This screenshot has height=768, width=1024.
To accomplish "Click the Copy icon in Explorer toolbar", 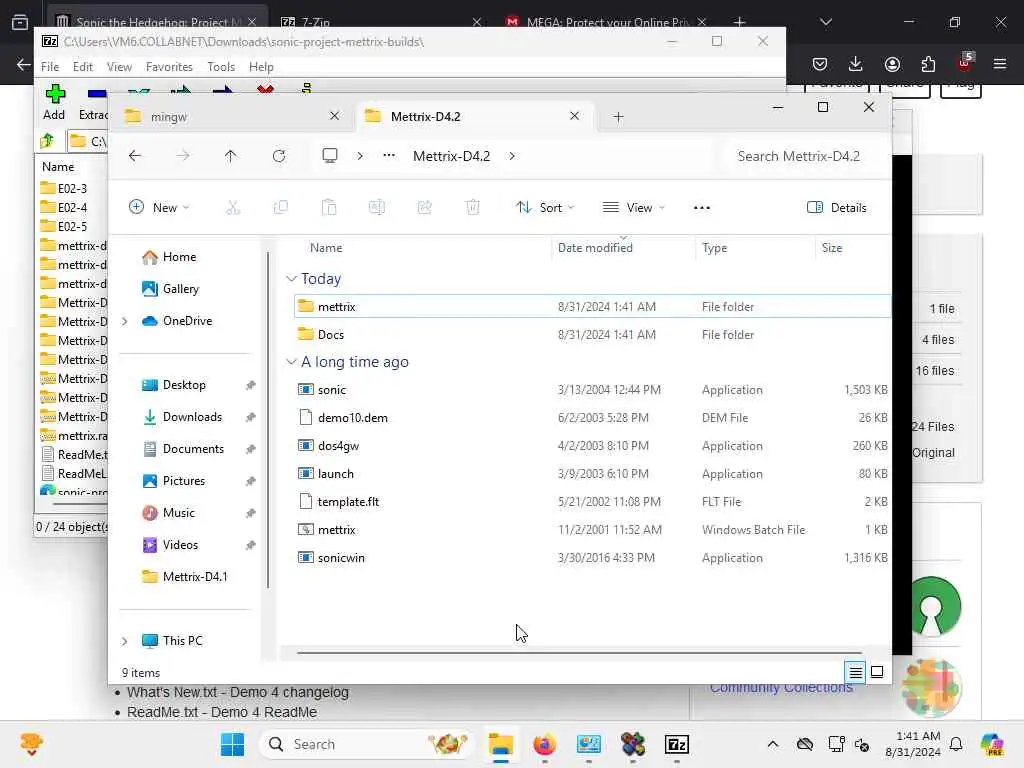I will click(281, 208).
